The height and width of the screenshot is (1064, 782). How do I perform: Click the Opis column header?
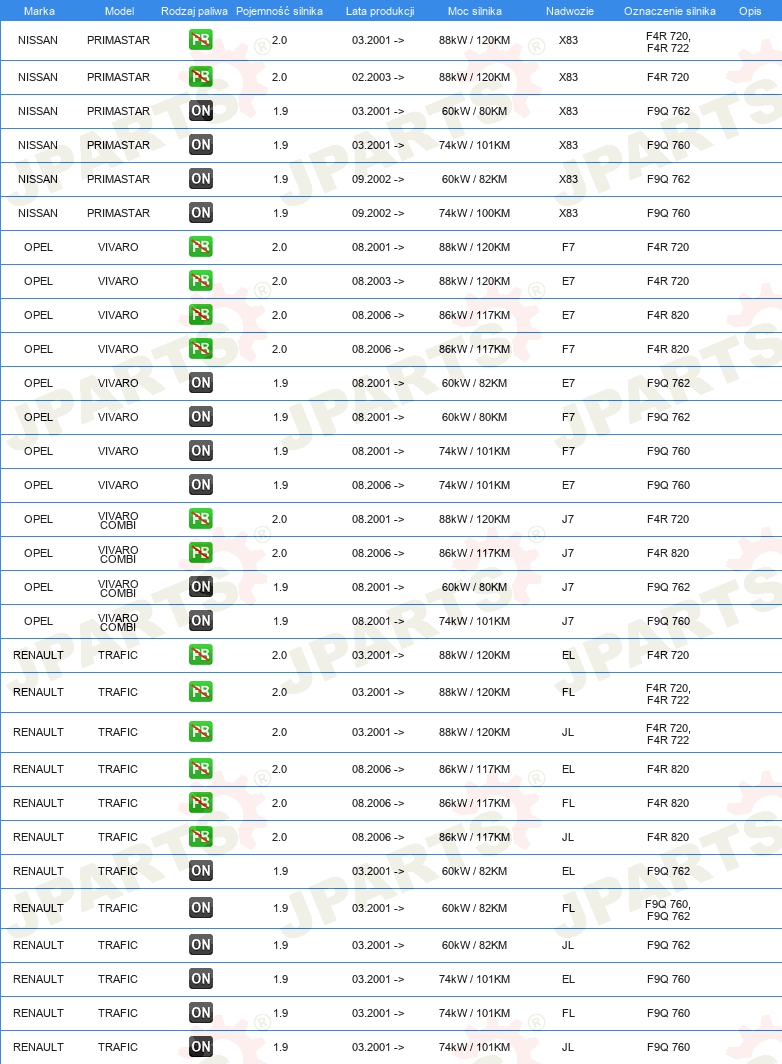click(750, 11)
